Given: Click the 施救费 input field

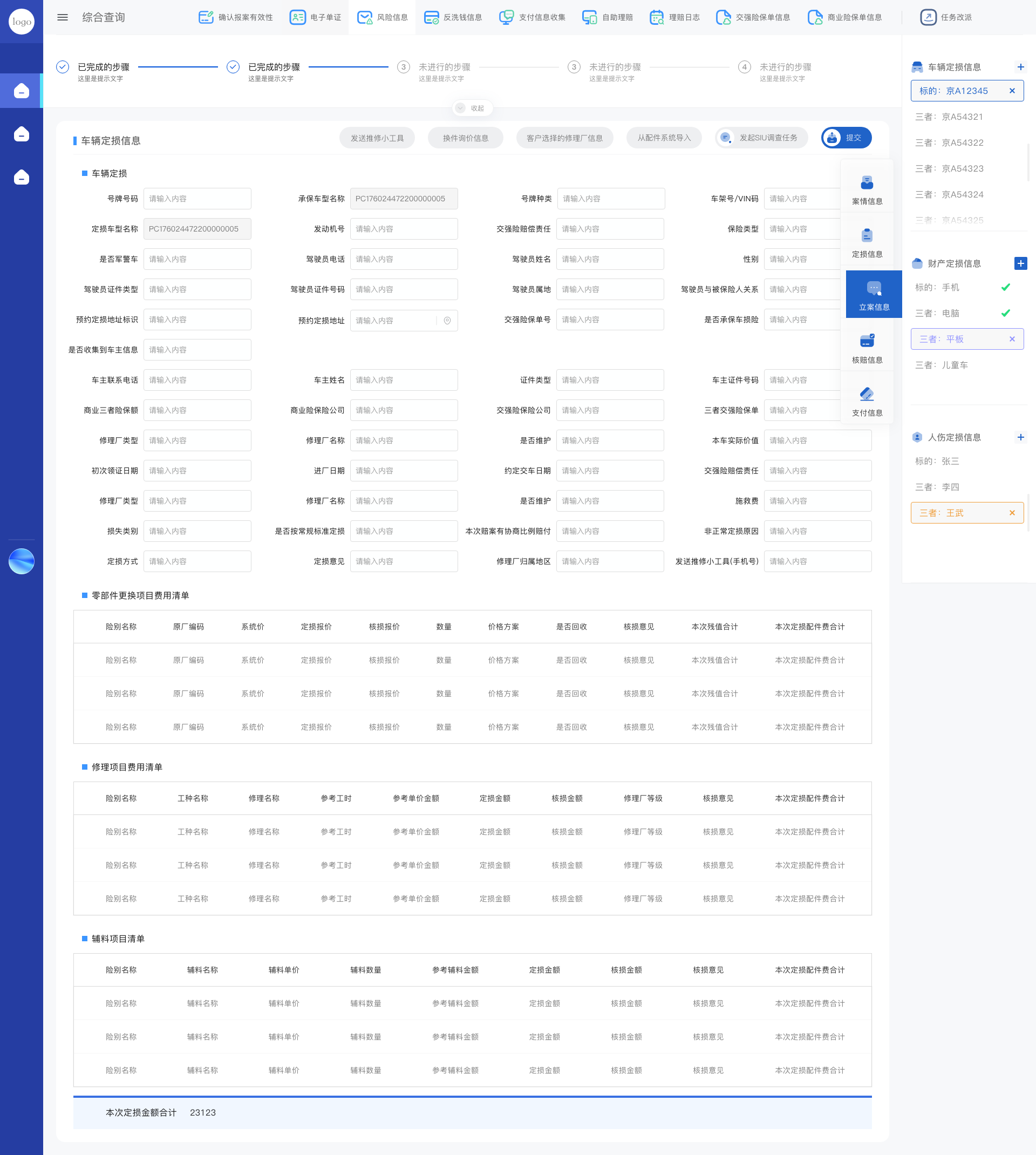Looking at the screenshot, I should coord(817,501).
